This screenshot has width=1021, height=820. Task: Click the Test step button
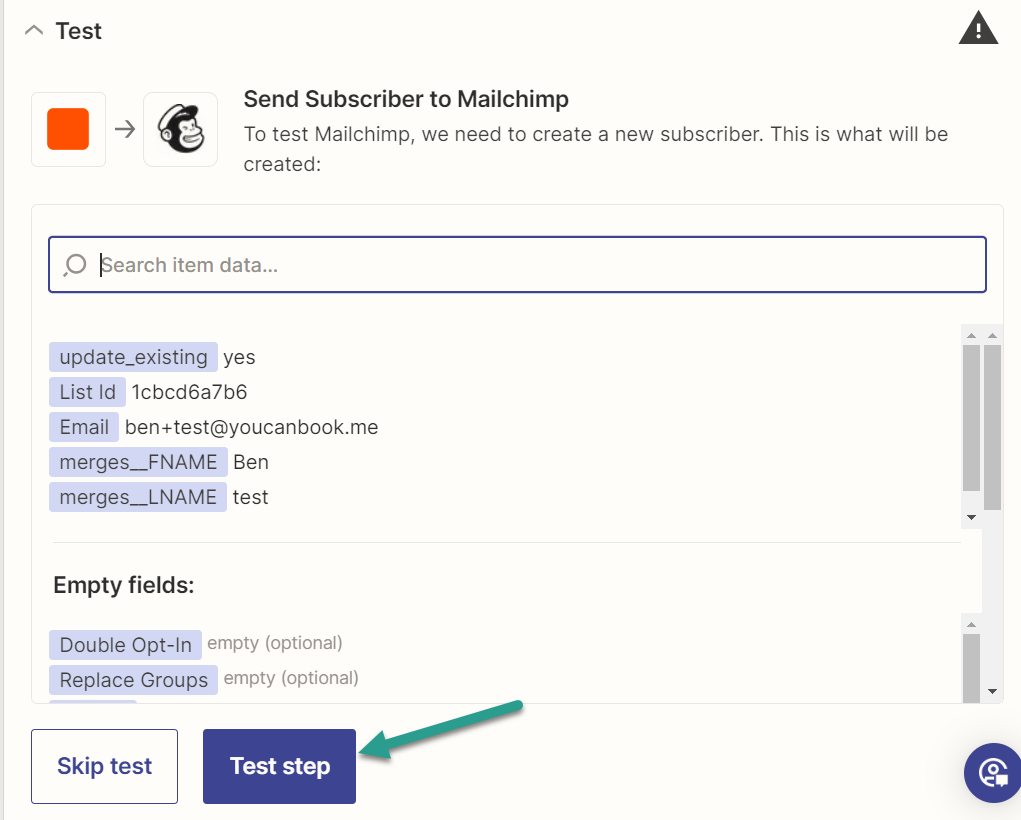279,766
